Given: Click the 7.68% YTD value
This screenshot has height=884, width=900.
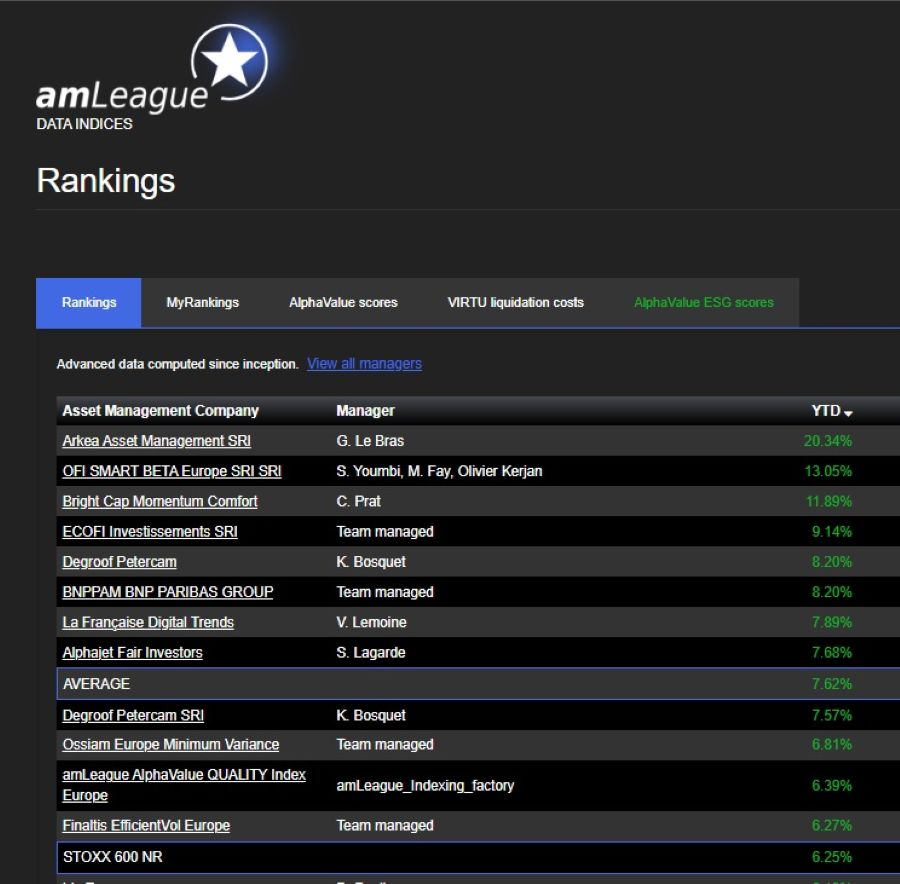Looking at the screenshot, I should (x=832, y=653).
